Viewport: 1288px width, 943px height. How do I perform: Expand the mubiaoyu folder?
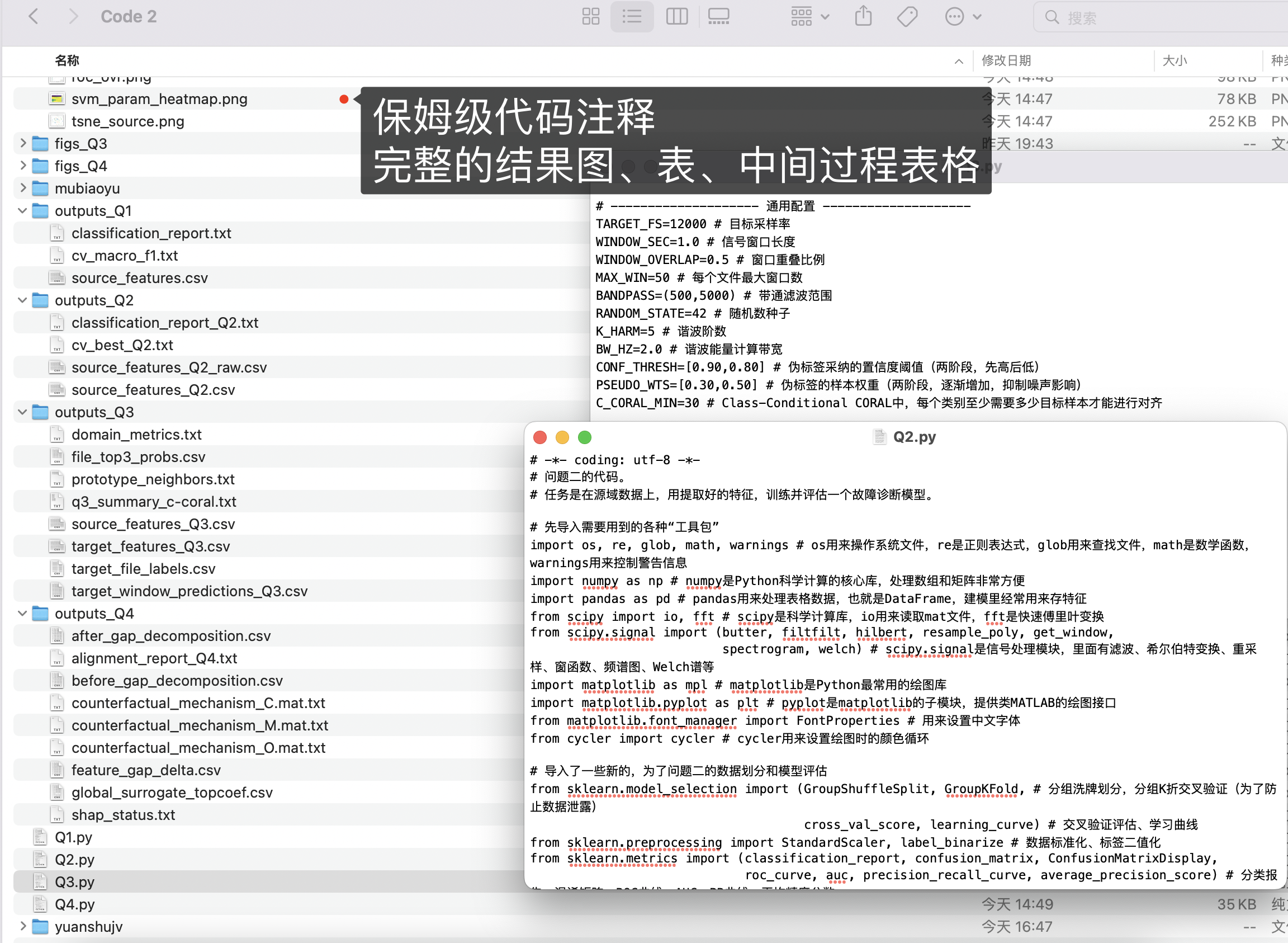[x=23, y=188]
